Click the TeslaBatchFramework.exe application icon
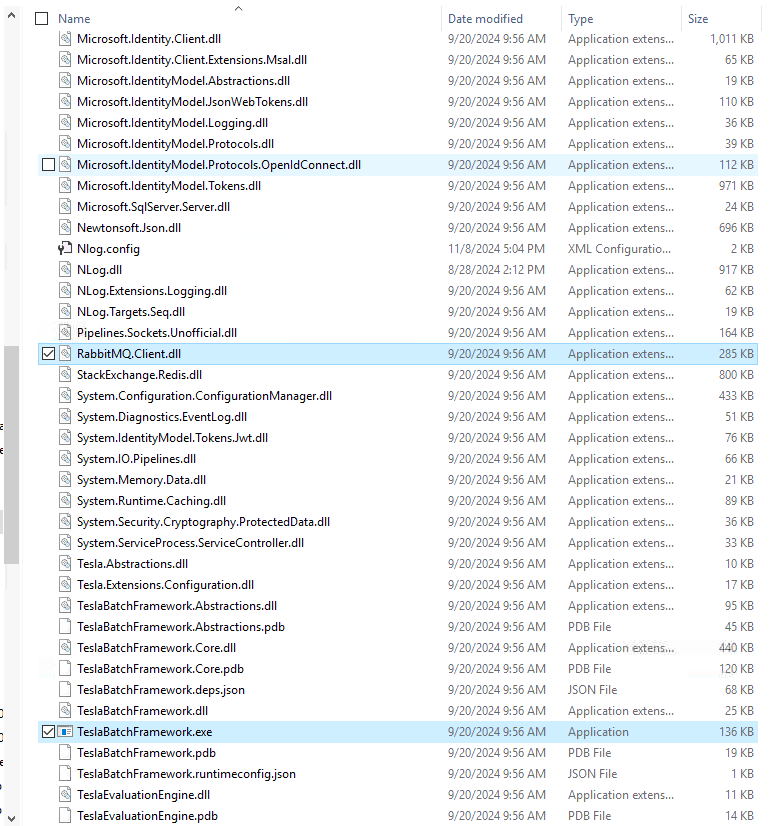This screenshot has width=778, height=826. pyautogui.click(x=65, y=732)
